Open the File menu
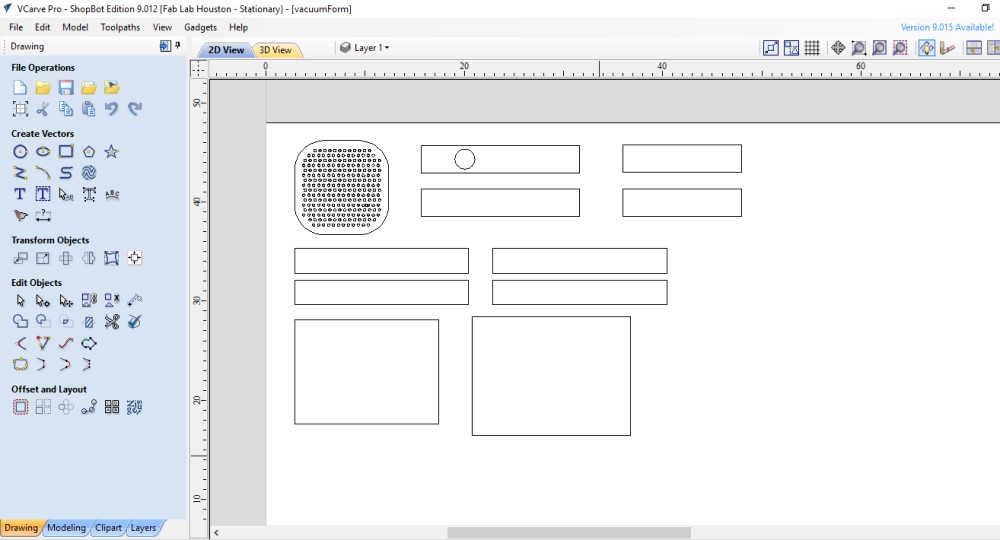 coord(16,27)
